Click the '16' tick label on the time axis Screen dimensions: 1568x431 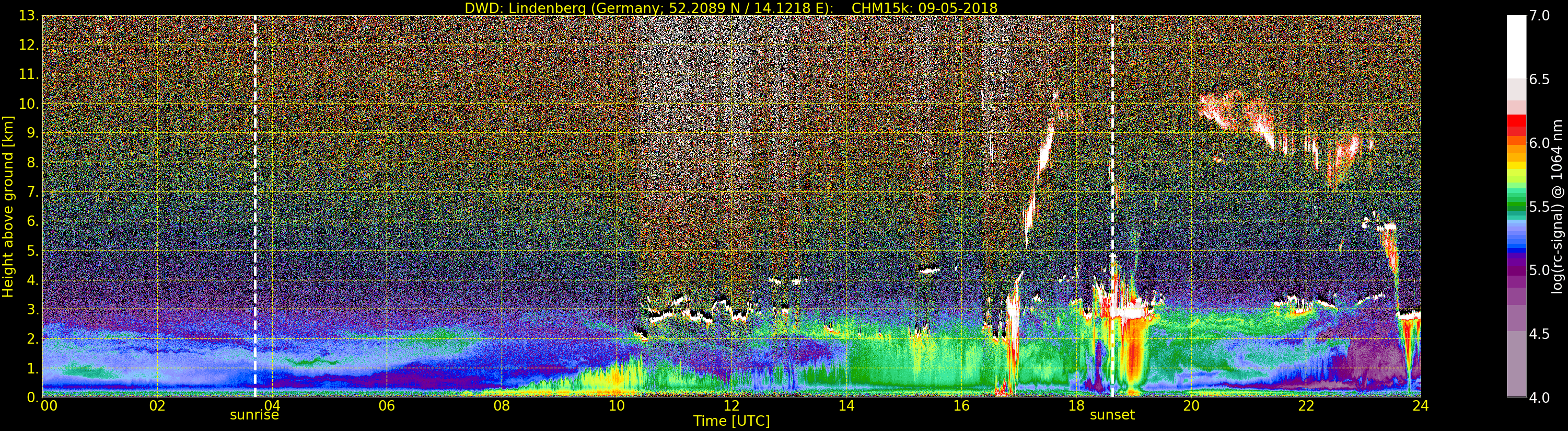[x=961, y=406]
